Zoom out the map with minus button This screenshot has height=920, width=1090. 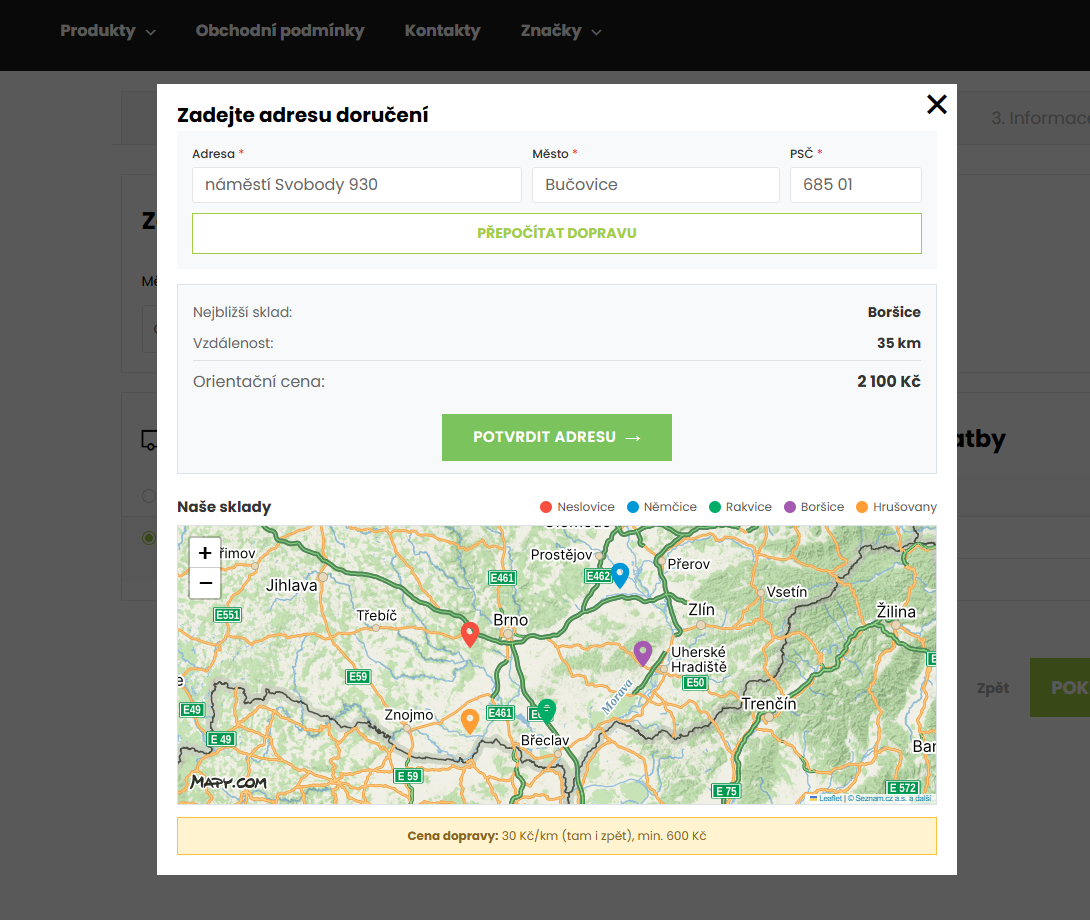click(205, 582)
